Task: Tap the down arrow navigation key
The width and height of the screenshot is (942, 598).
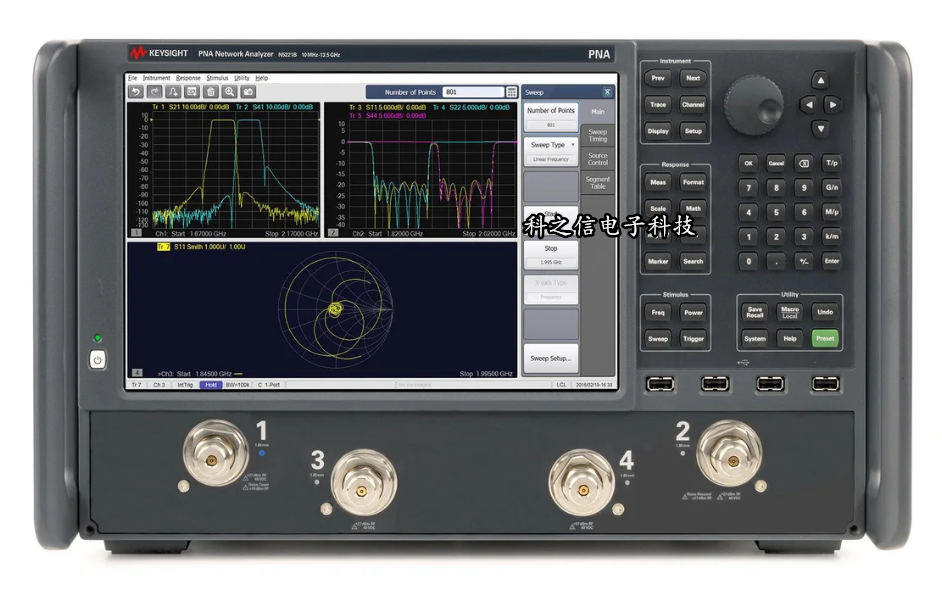Action: pos(820,128)
